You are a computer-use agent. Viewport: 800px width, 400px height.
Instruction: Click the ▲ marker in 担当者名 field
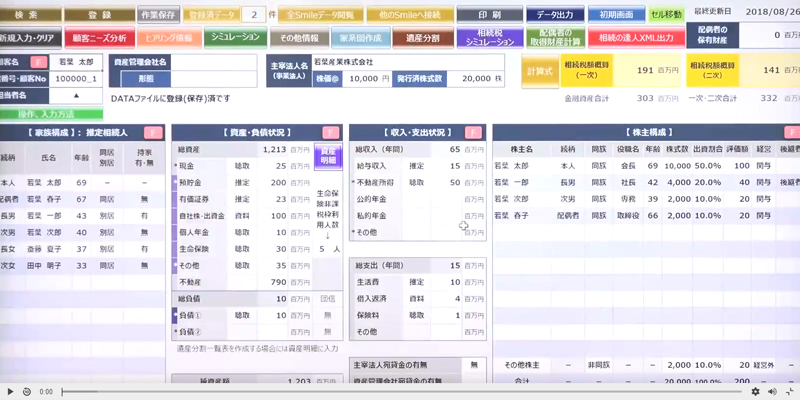click(x=76, y=95)
